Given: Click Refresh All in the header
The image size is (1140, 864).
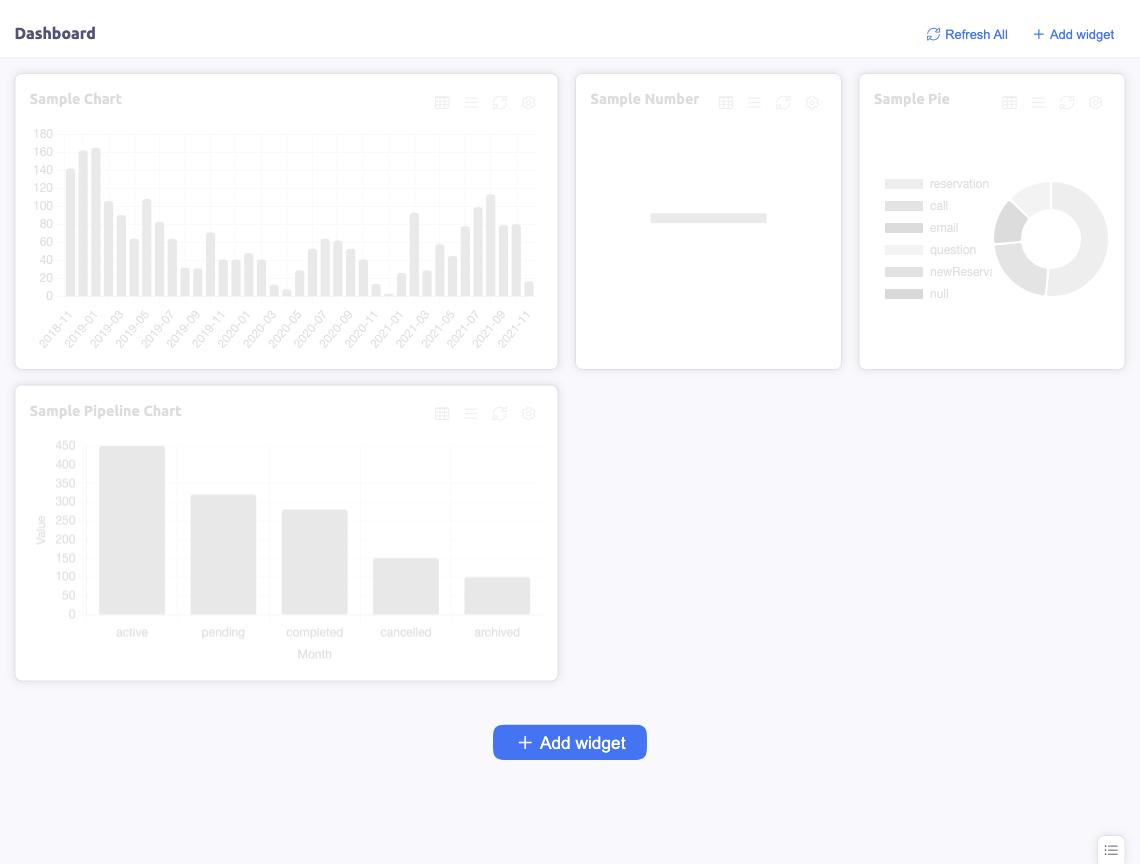Looking at the screenshot, I should [x=967, y=34].
